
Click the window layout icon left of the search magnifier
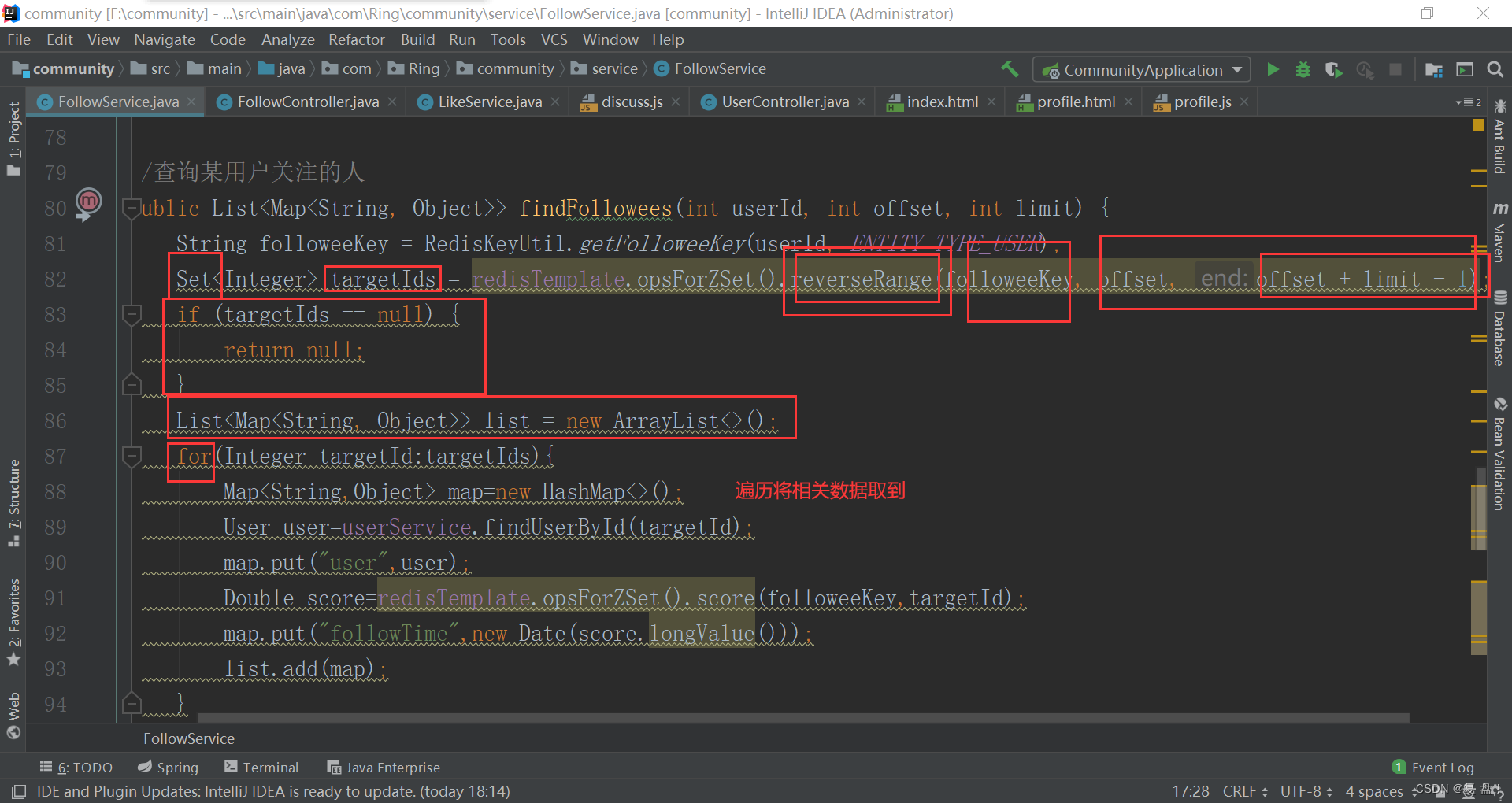[x=1465, y=69]
